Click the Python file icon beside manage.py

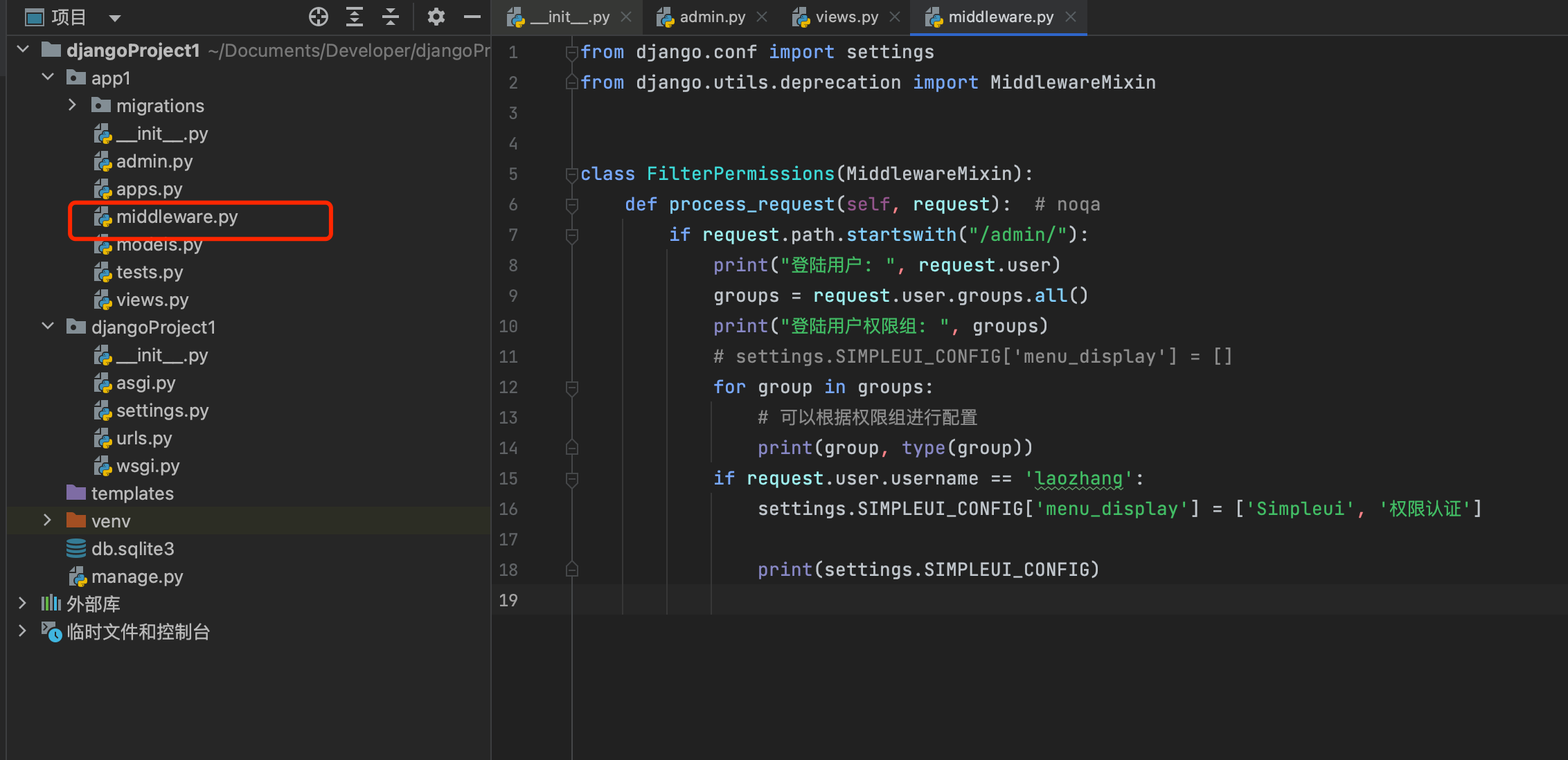tap(78, 577)
